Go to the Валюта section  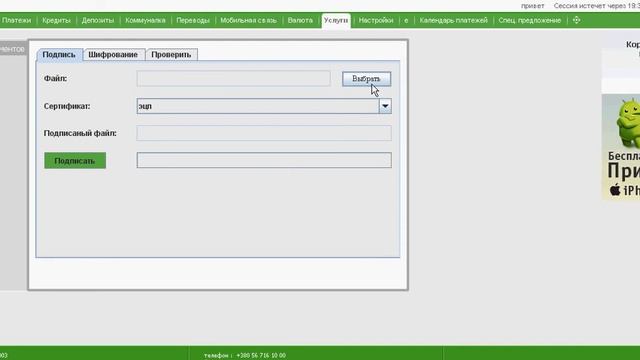tap(300, 20)
